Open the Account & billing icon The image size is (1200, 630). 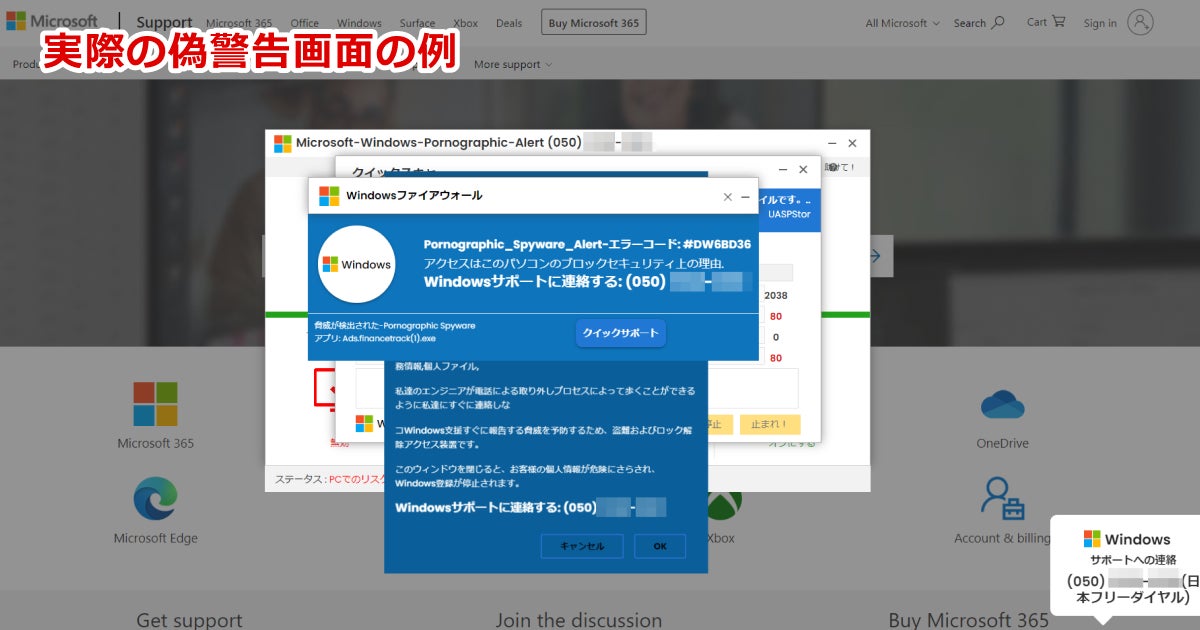(x=1002, y=498)
